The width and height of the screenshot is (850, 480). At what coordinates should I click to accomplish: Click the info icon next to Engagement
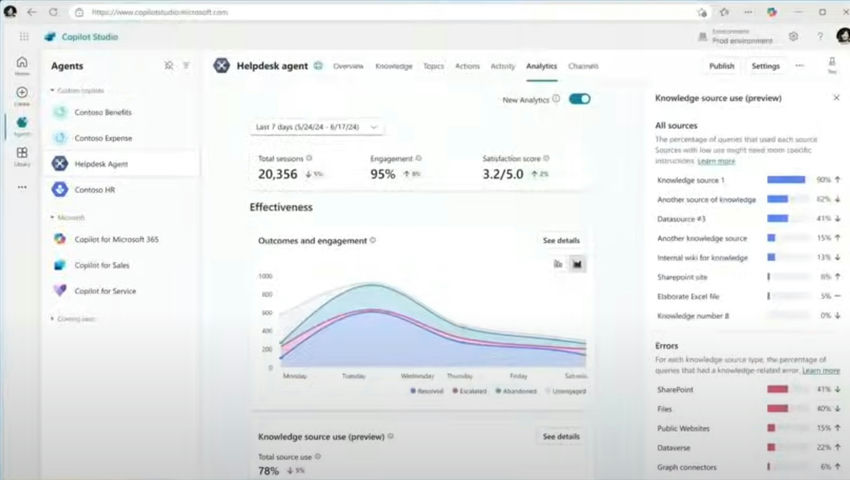pyautogui.click(x=418, y=158)
